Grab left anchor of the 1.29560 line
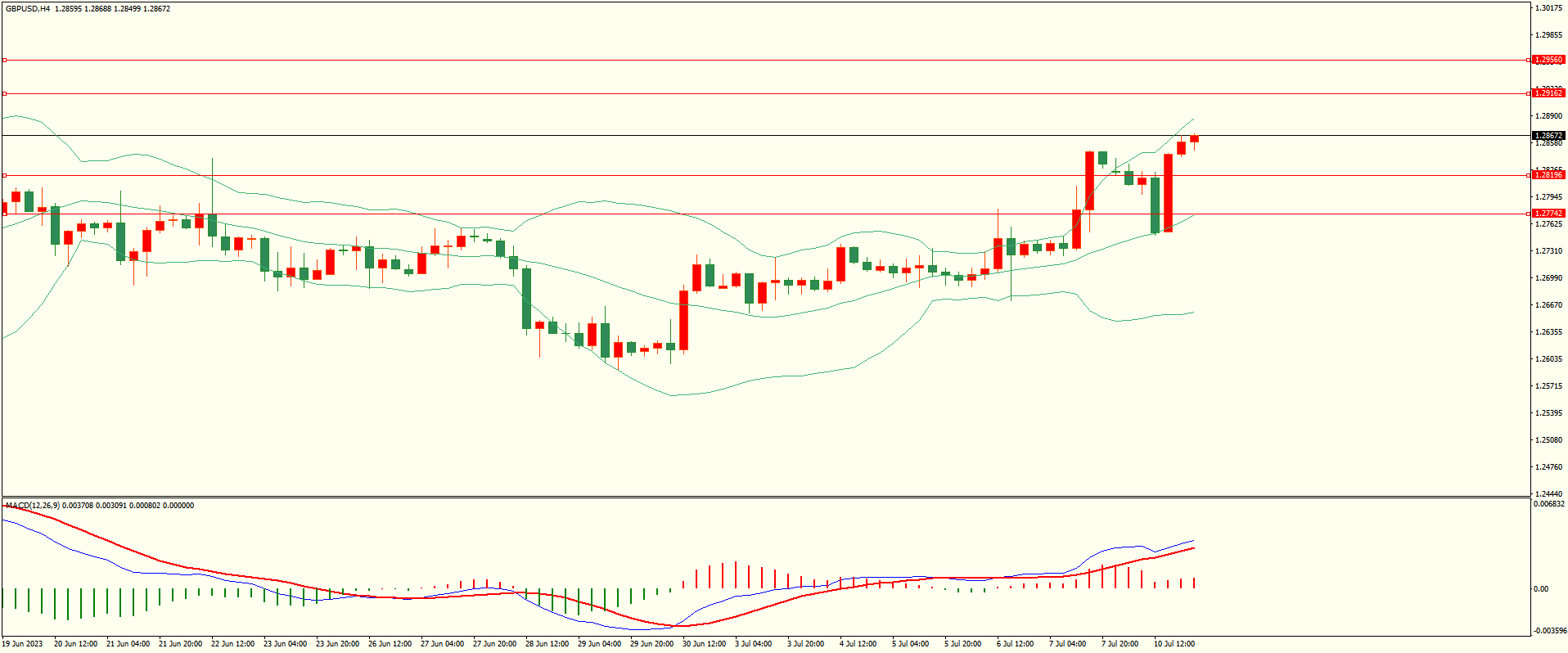1568x653 pixels. [x=4, y=60]
